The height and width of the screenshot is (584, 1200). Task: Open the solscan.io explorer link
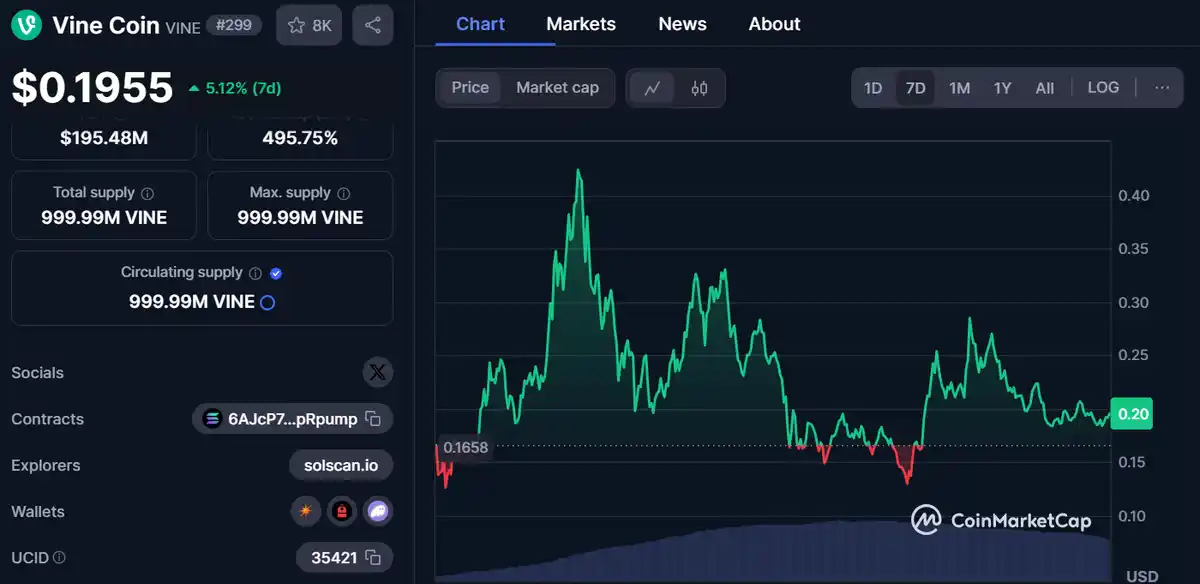341,465
